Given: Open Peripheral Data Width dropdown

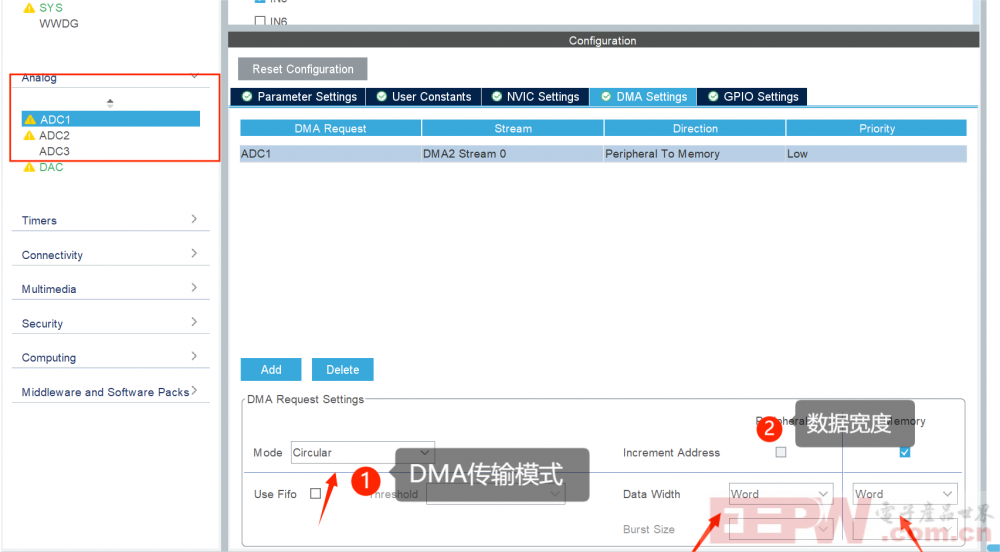Looking at the screenshot, I should tap(781, 494).
